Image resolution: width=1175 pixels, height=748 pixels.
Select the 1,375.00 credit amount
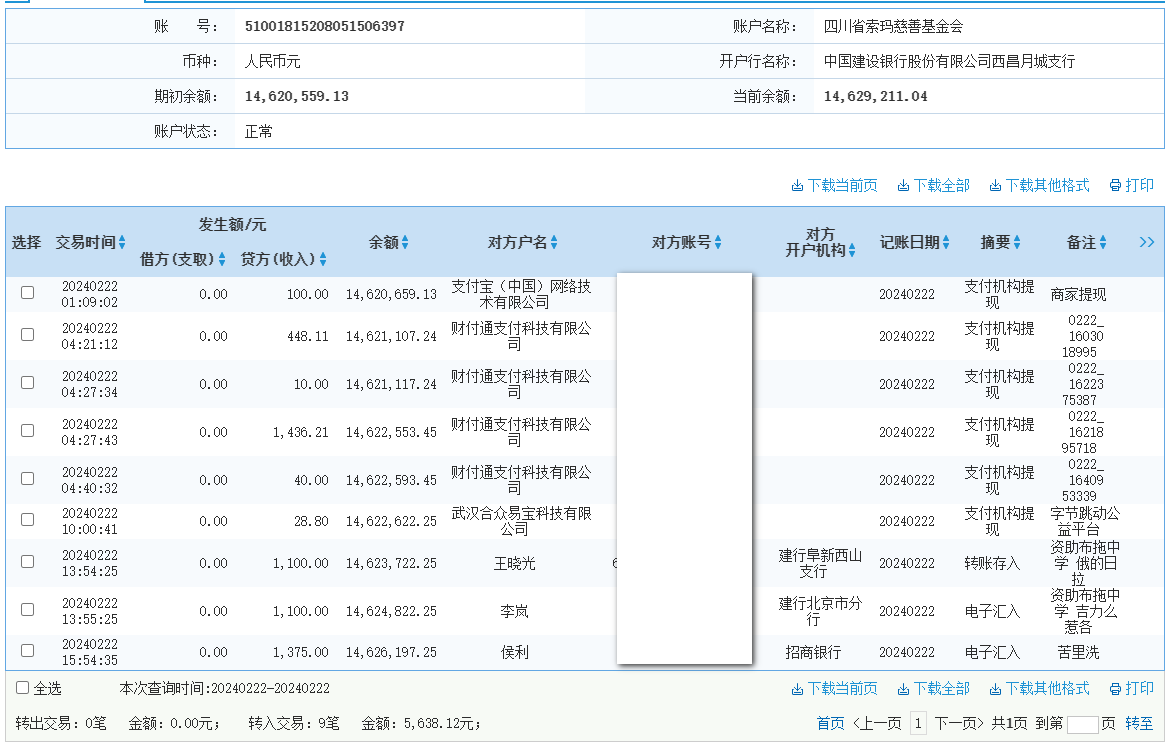[300, 653]
